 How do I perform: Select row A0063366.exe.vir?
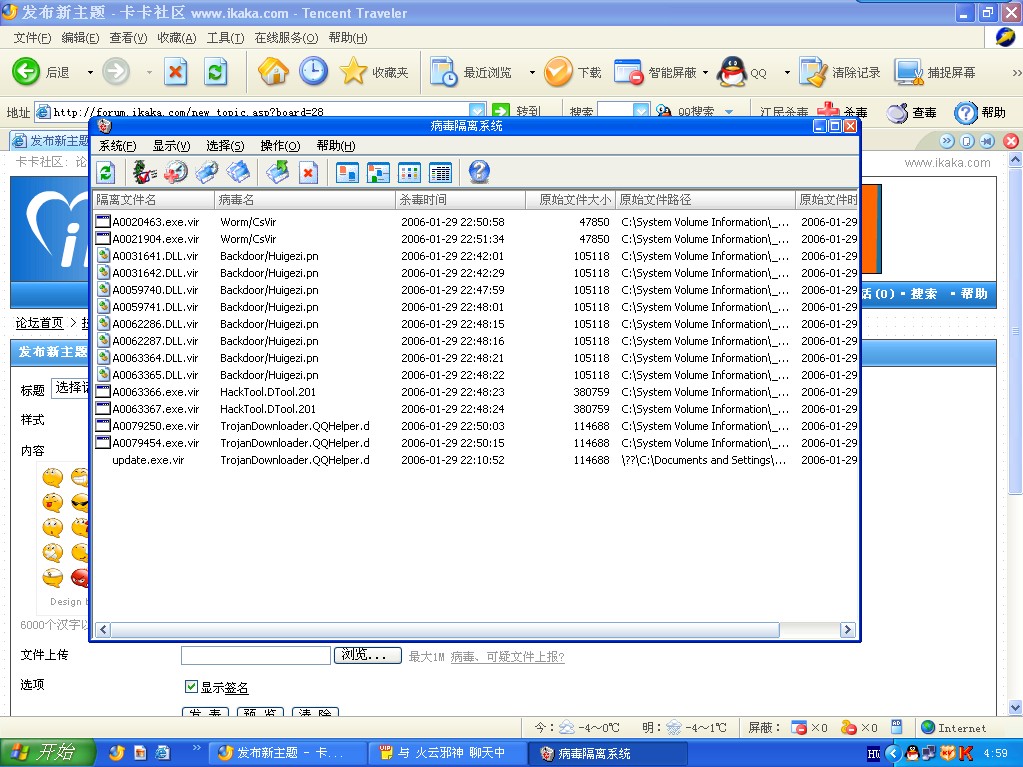click(476, 391)
